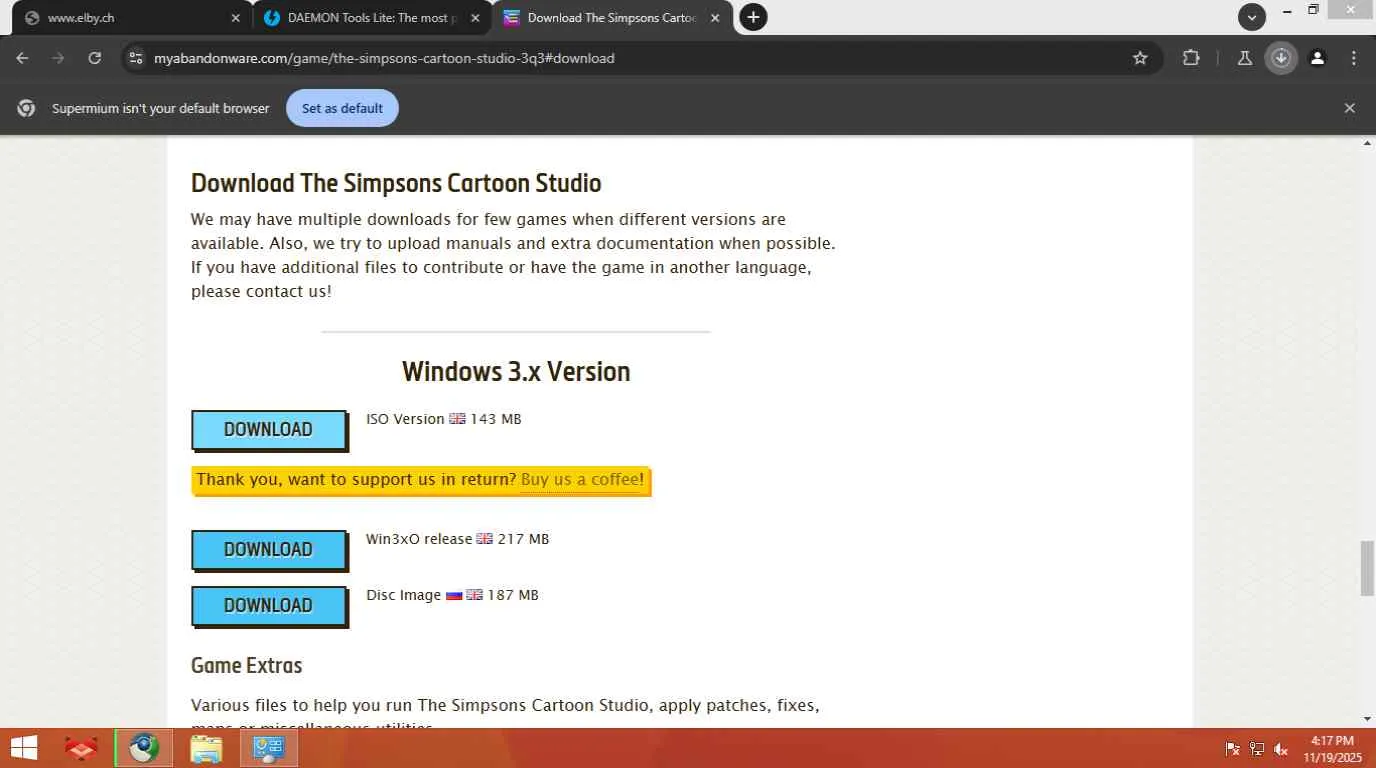Minimize the browser window
Screen dimensions: 1376x768
pos(1286,11)
